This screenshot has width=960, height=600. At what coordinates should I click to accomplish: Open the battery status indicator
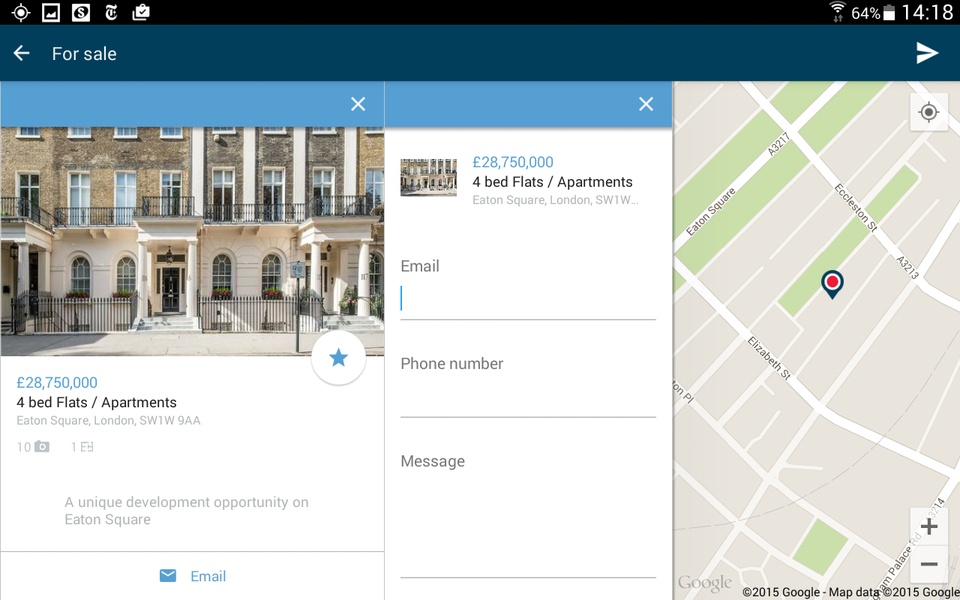pos(889,12)
